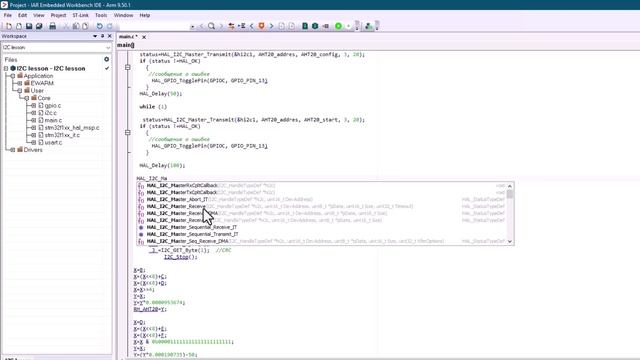
Task: Click the Navigate Forward page icon
Action: click(x=291, y=26)
